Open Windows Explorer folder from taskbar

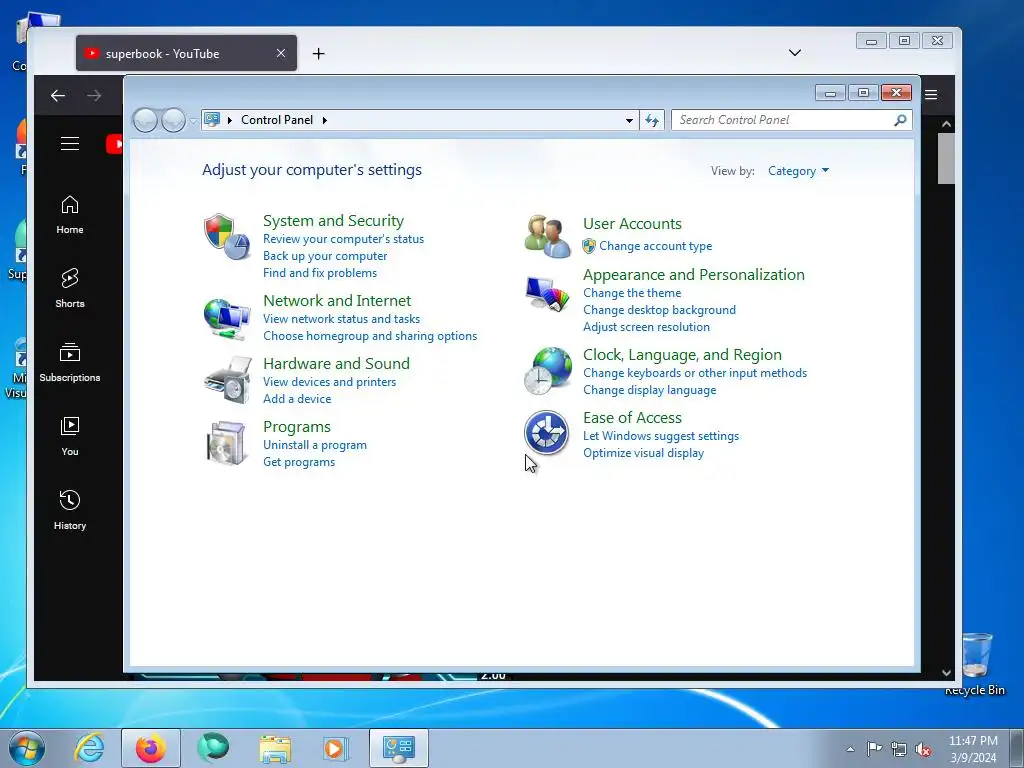275,748
